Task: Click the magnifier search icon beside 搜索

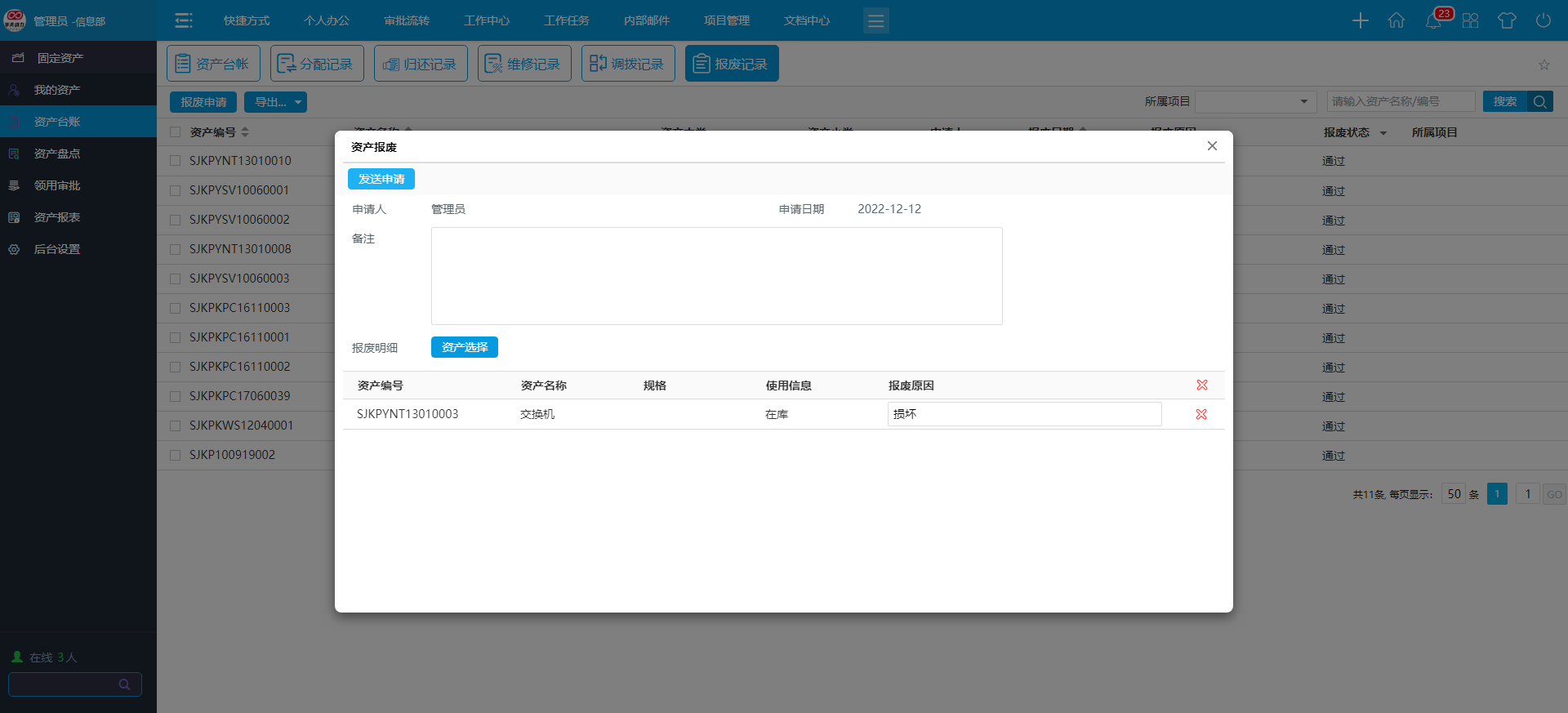Action: coord(1539,101)
